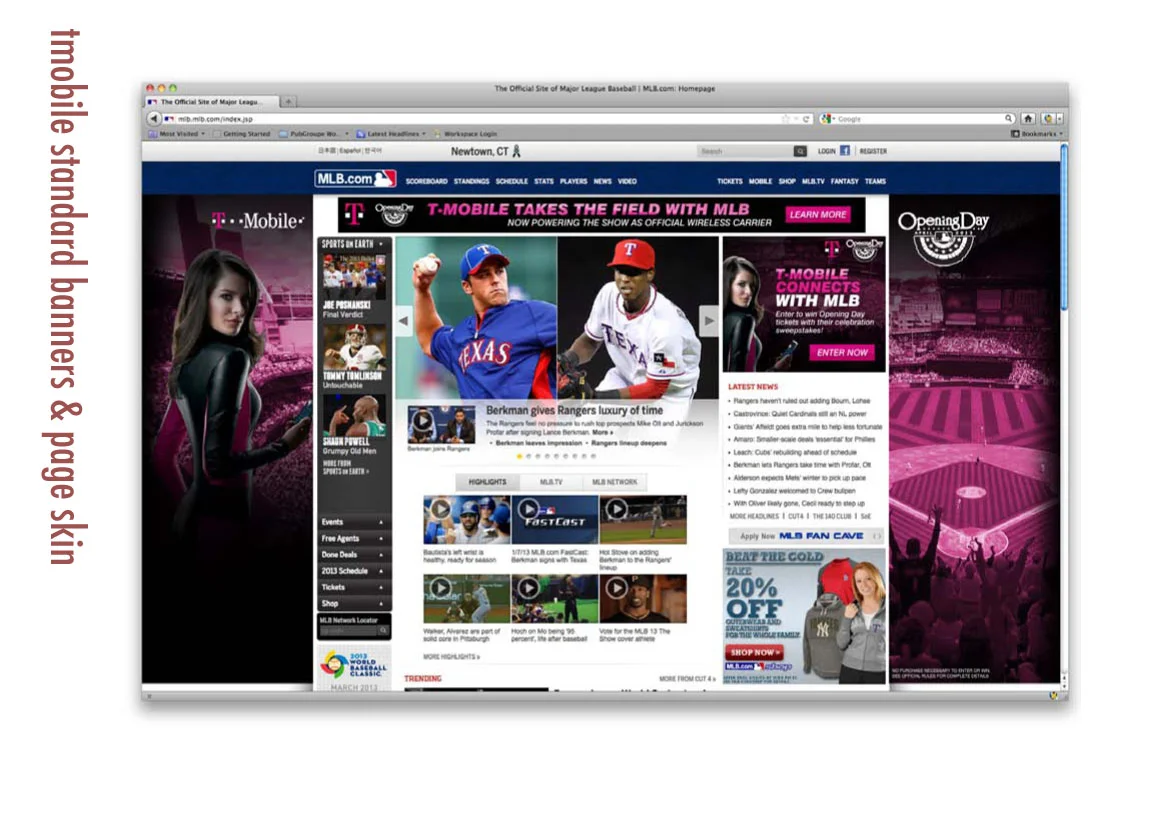Viewport: 1150px width, 820px height.
Task: Open the Latest Headlines bookmarks dropdown
Action: [391, 133]
